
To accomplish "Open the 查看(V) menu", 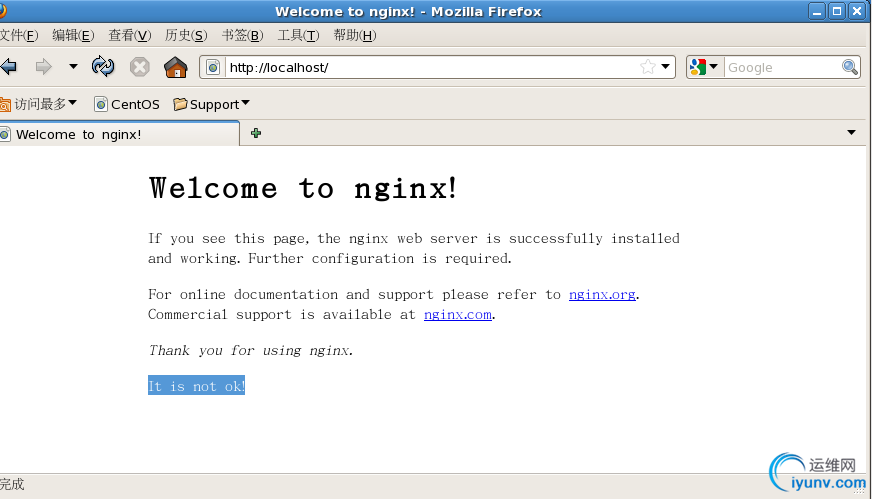I will click(130, 36).
